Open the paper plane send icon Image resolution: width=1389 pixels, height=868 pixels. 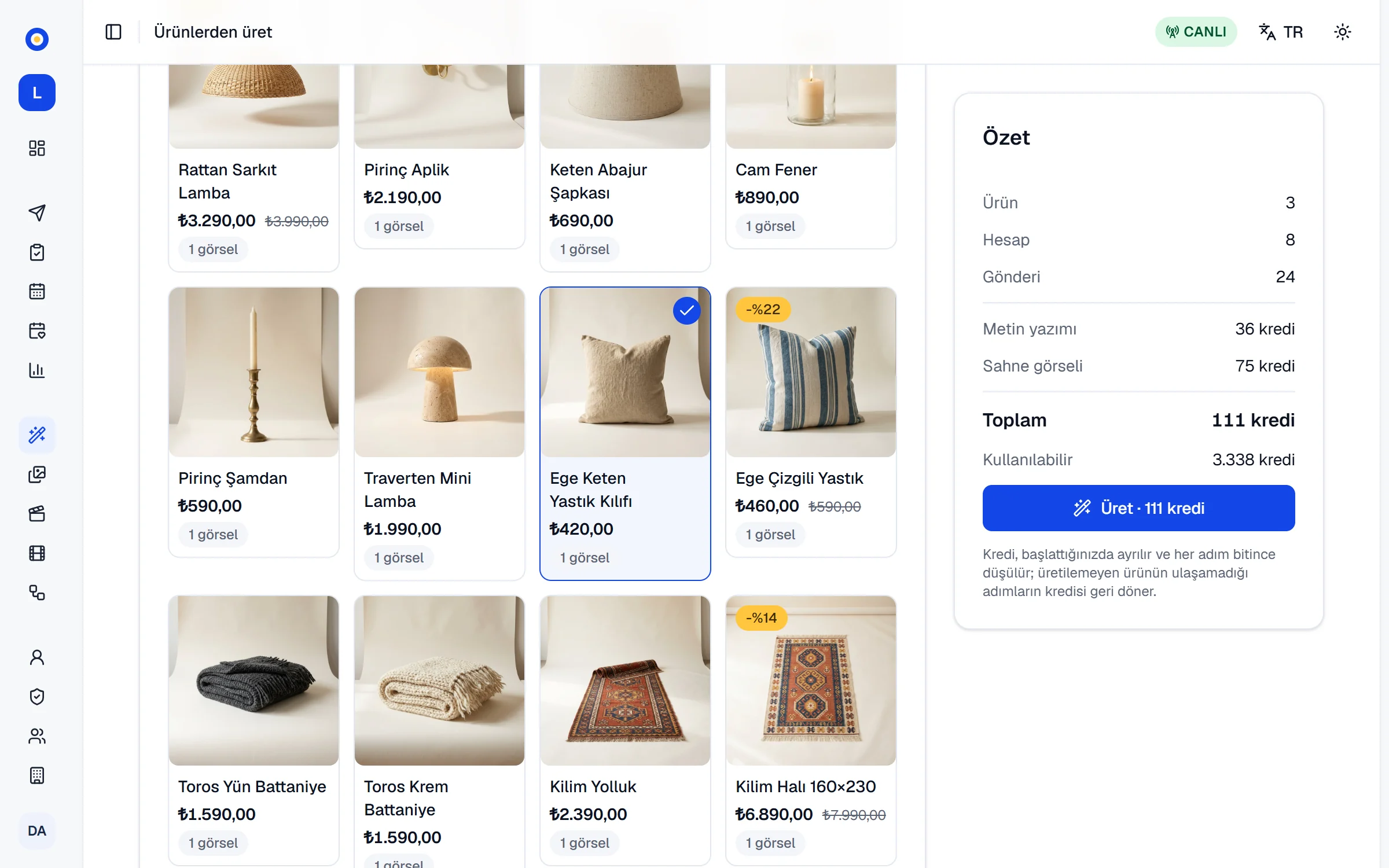point(37,213)
